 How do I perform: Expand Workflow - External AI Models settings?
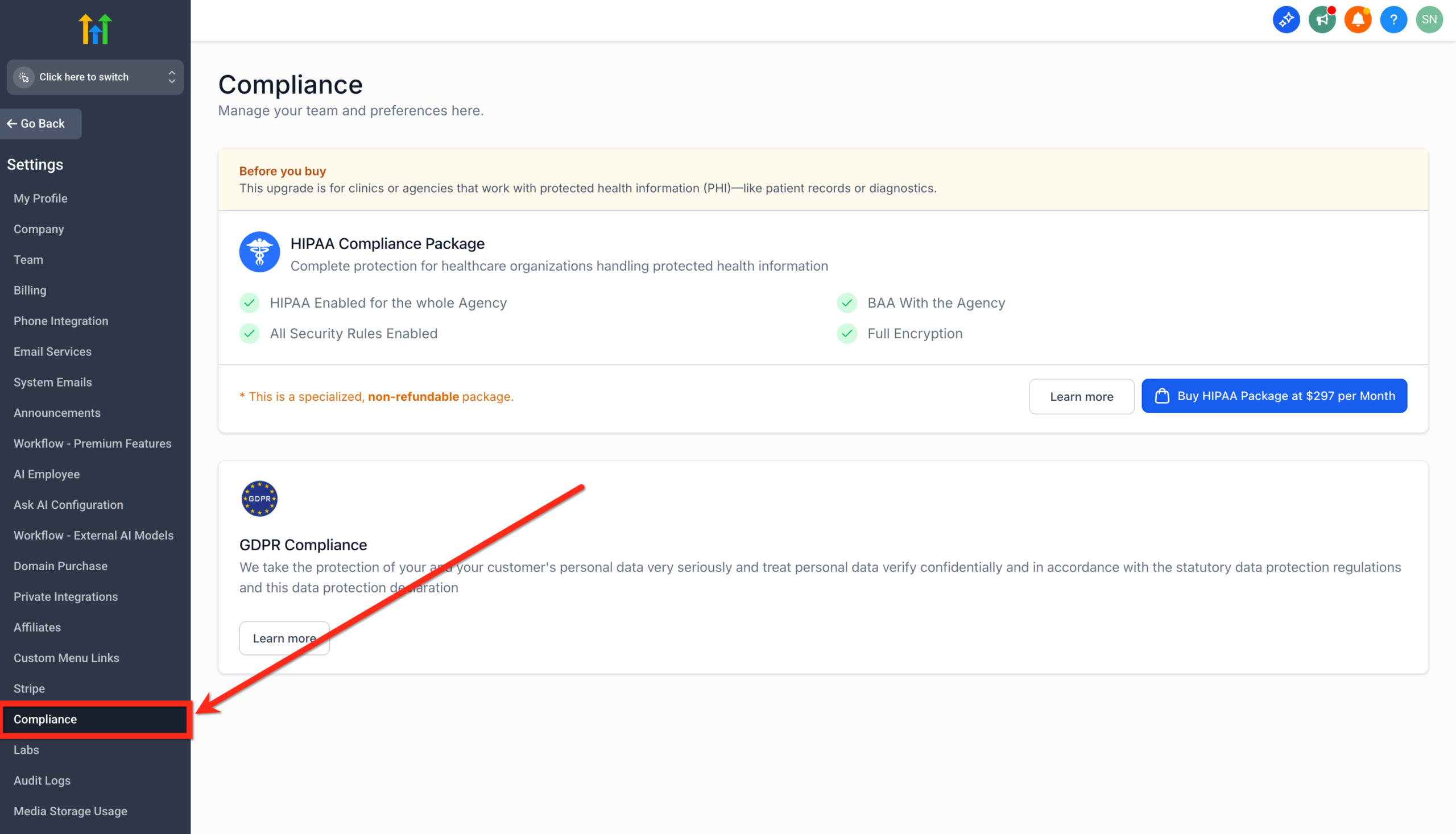pyautogui.click(x=93, y=535)
